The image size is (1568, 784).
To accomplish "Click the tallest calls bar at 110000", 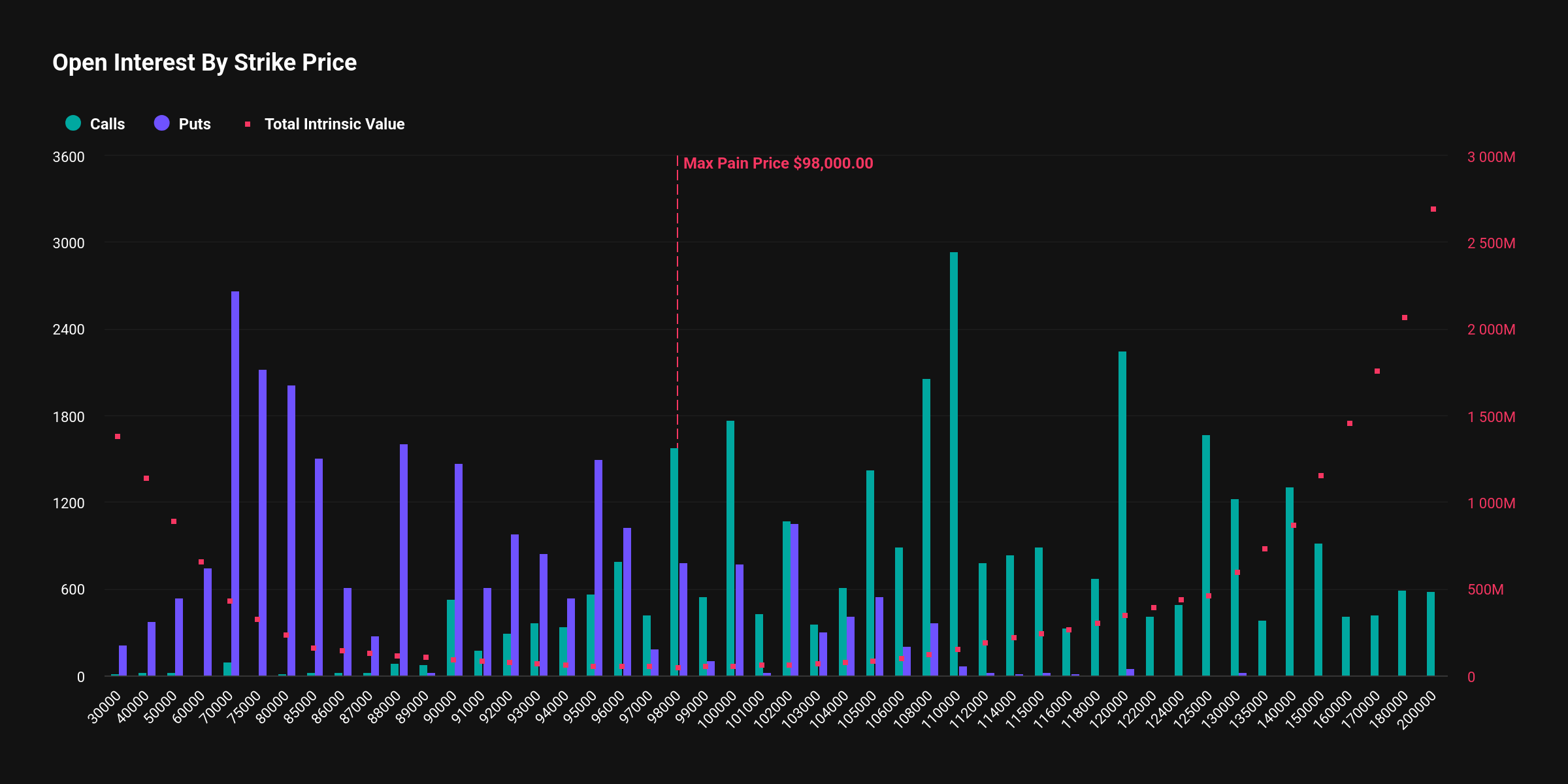I will pos(954,464).
